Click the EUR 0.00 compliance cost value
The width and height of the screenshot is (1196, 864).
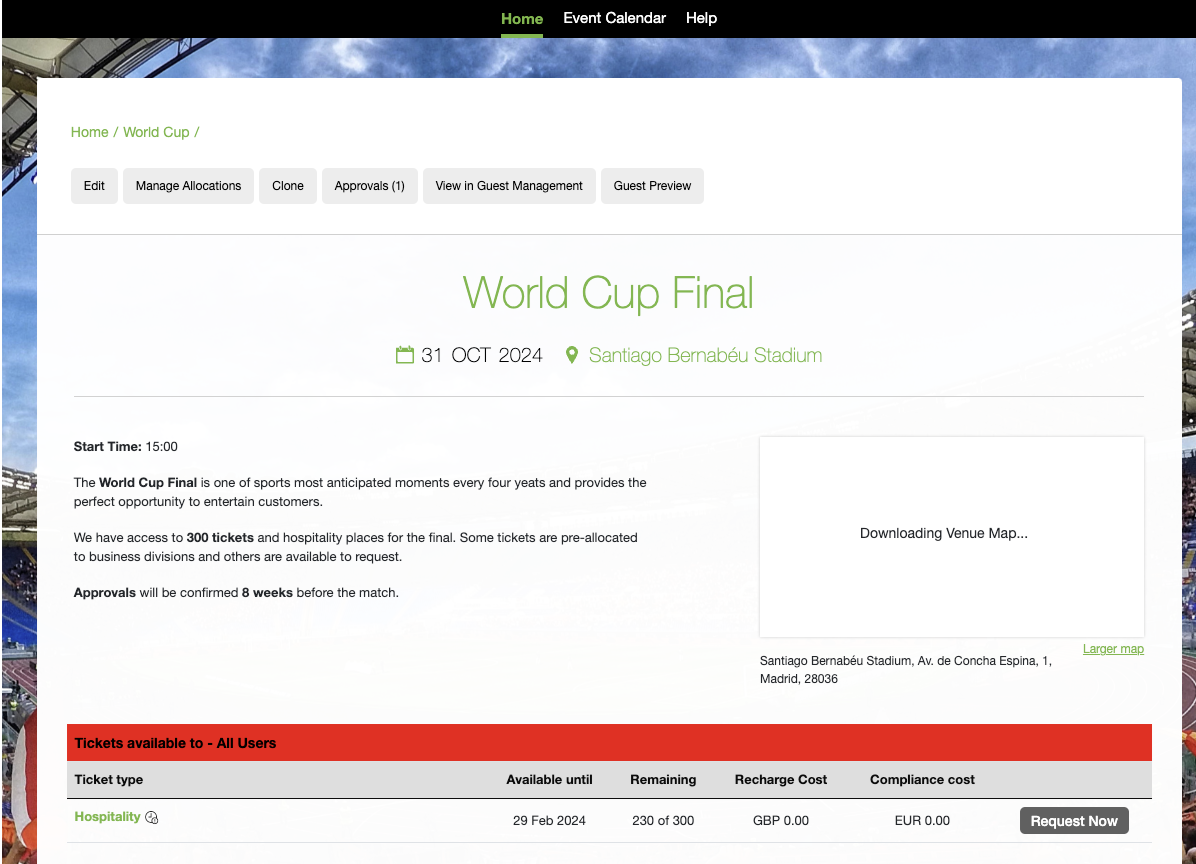[922, 821]
